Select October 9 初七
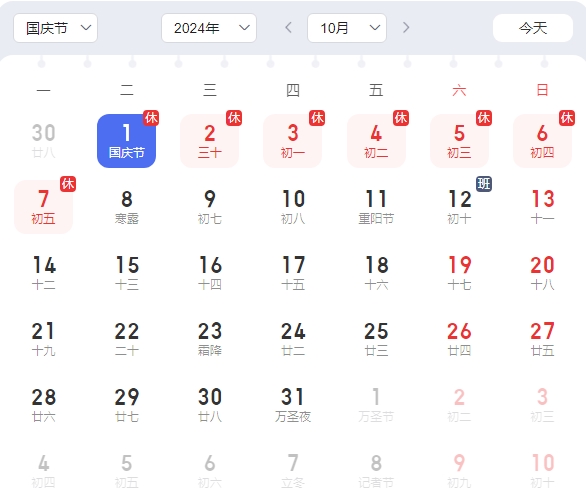This screenshot has width=586, height=492. [210, 207]
